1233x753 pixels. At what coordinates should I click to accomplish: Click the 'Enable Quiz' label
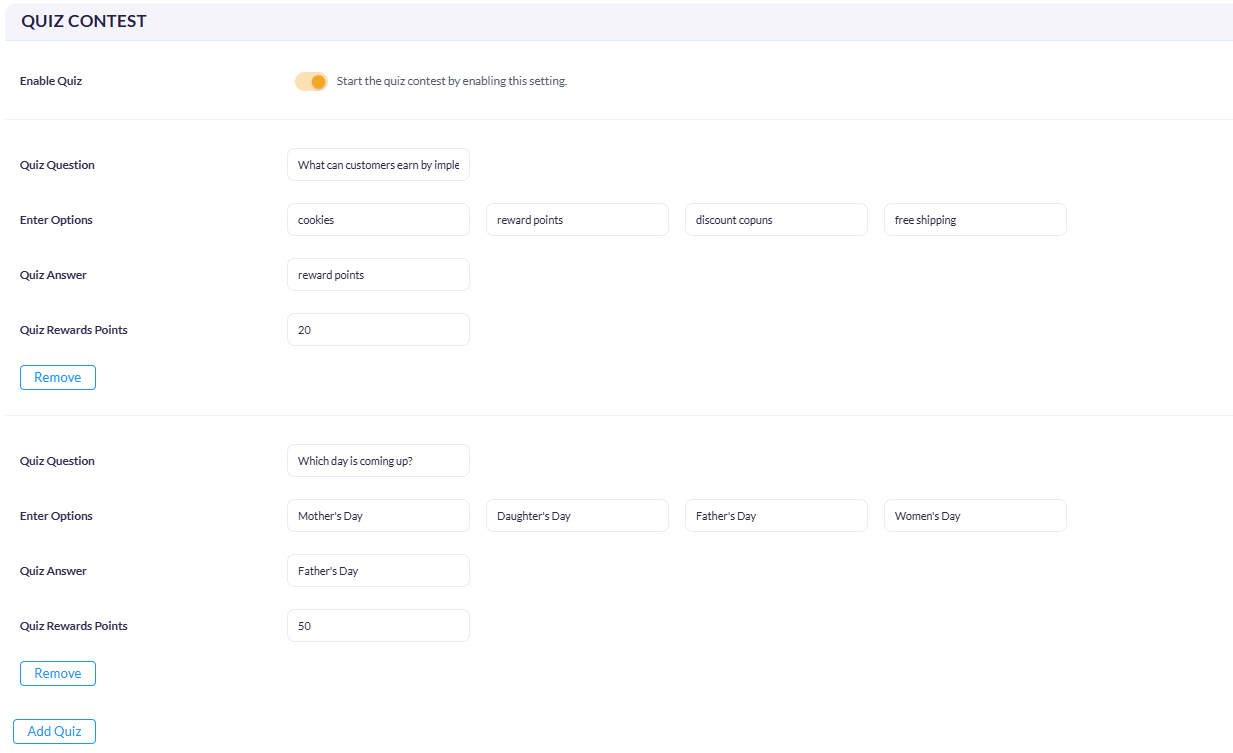pos(51,81)
